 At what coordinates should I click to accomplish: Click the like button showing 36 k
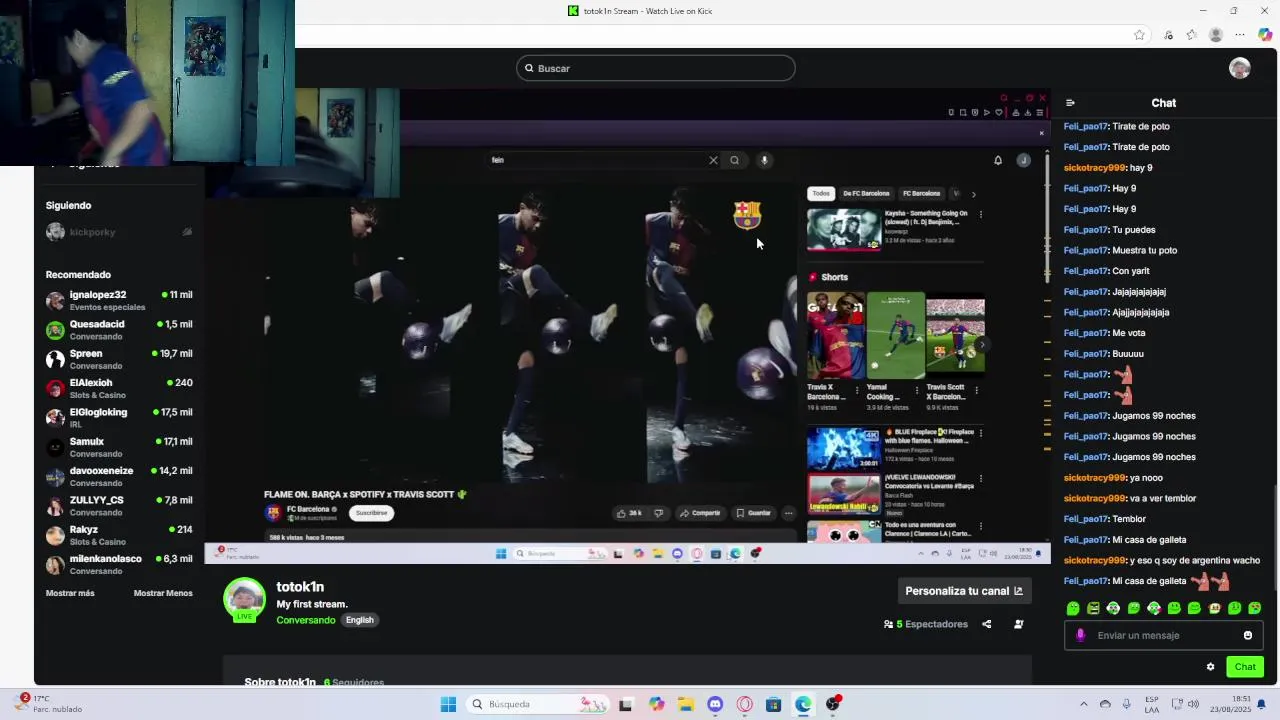[x=629, y=513]
